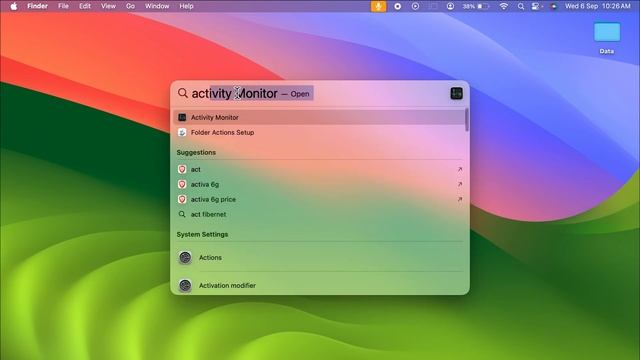Open the File menu
This screenshot has height=360, width=640.
coord(63,6)
